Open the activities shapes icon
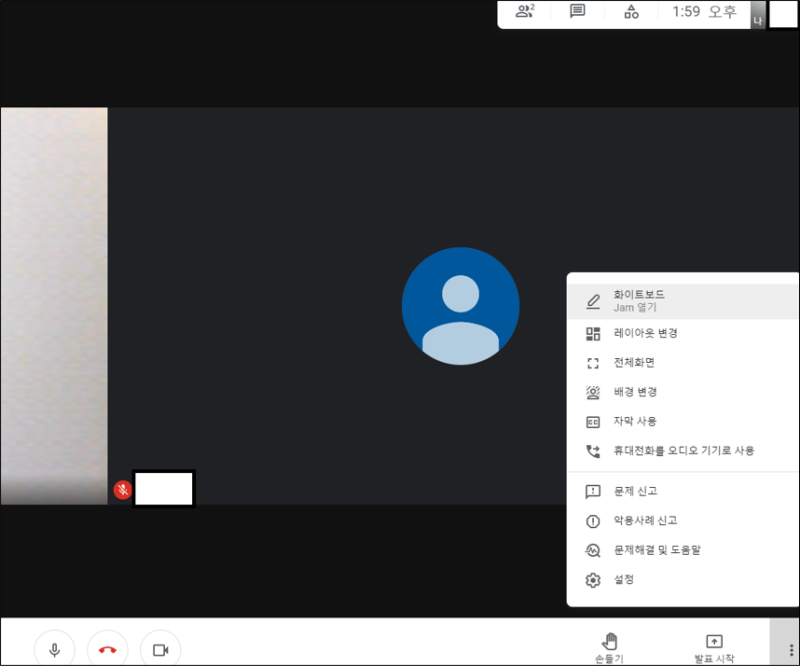The width and height of the screenshot is (800, 666). coord(631,11)
